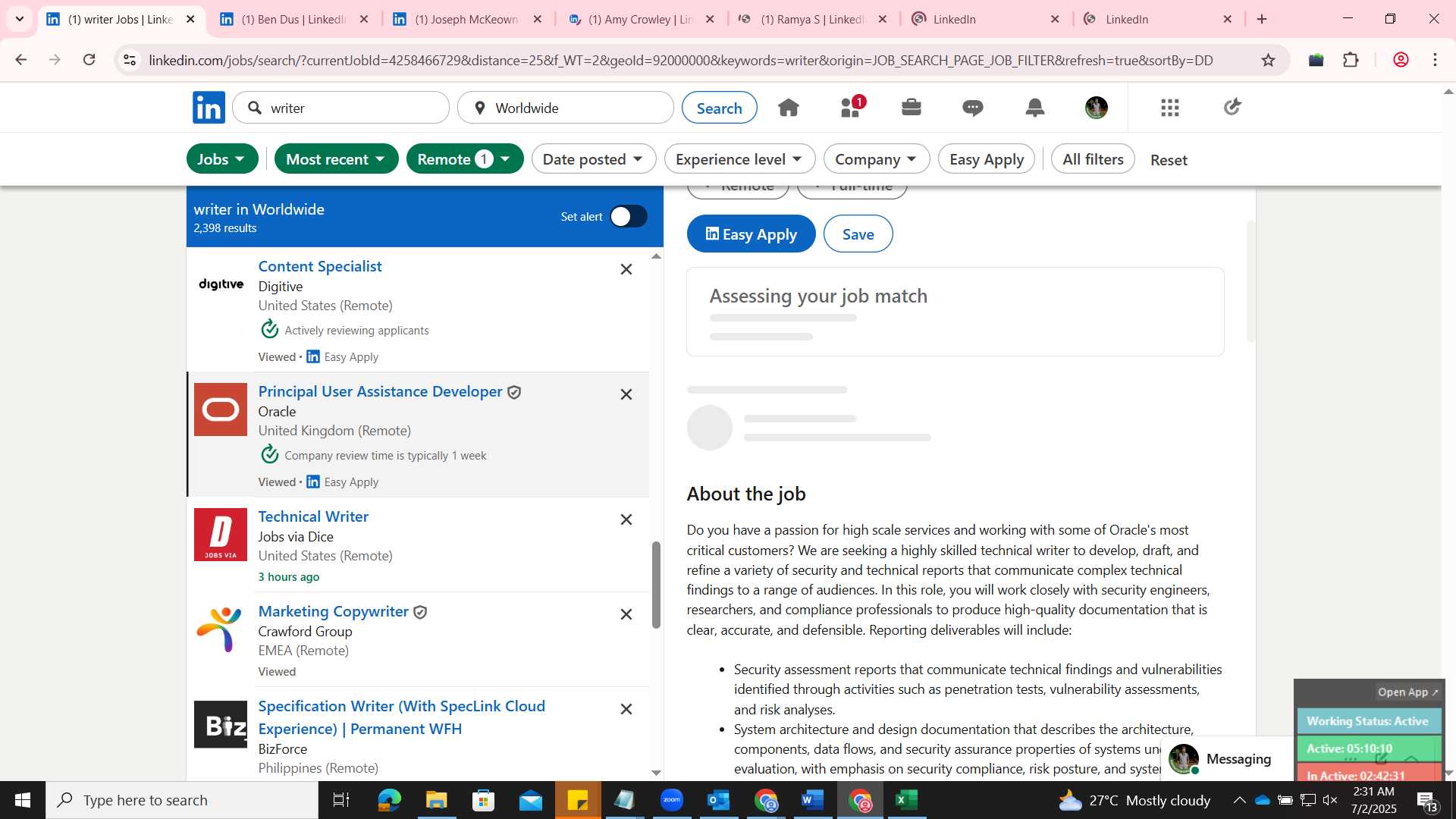Save this job posting
1456x819 pixels.
[x=858, y=234]
